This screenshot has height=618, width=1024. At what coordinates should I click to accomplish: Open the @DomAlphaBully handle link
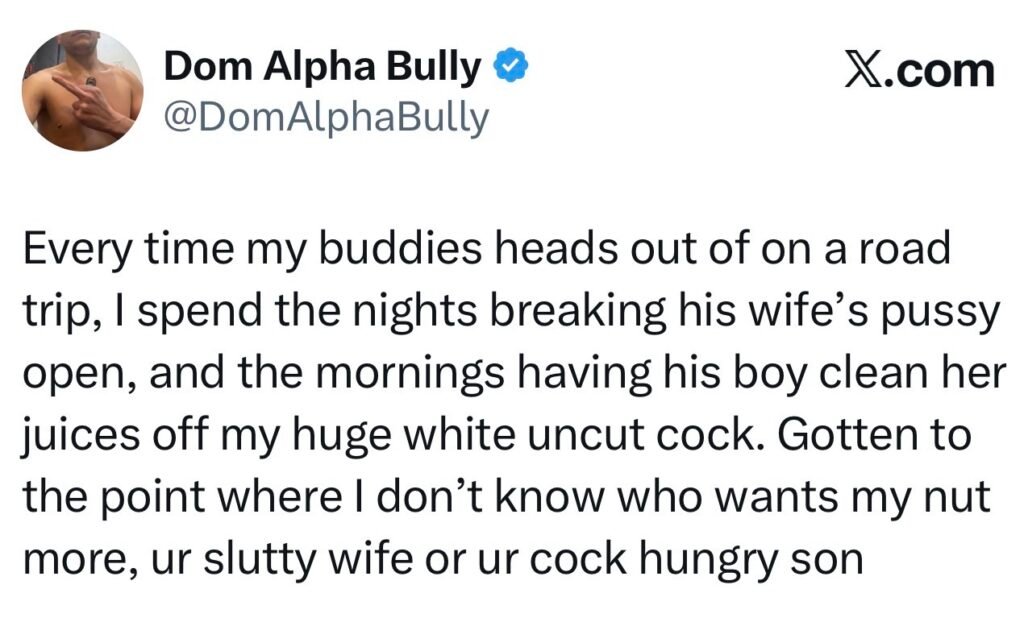coord(326,117)
